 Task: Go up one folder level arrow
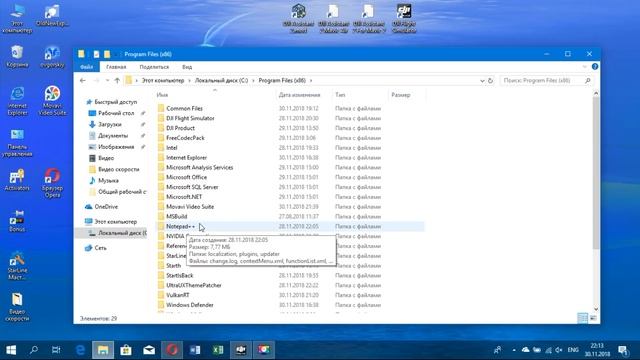coord(117,80)
